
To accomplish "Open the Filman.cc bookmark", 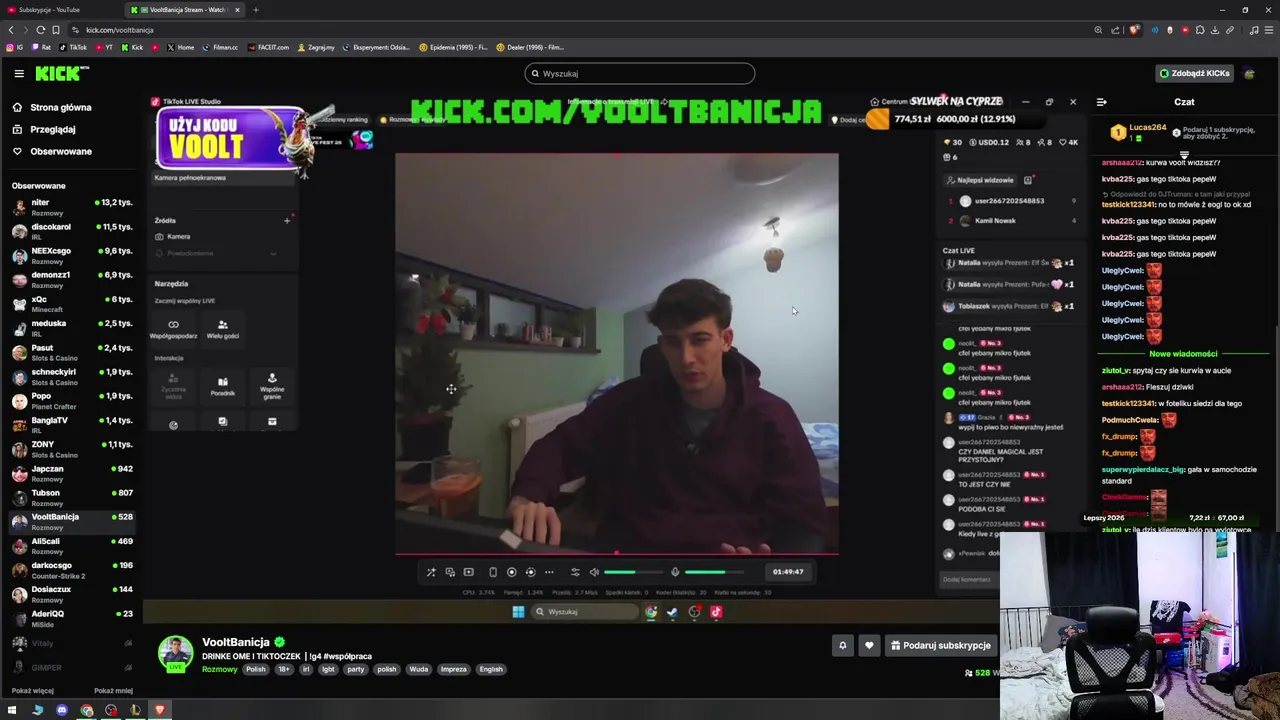I will point(220,47).
